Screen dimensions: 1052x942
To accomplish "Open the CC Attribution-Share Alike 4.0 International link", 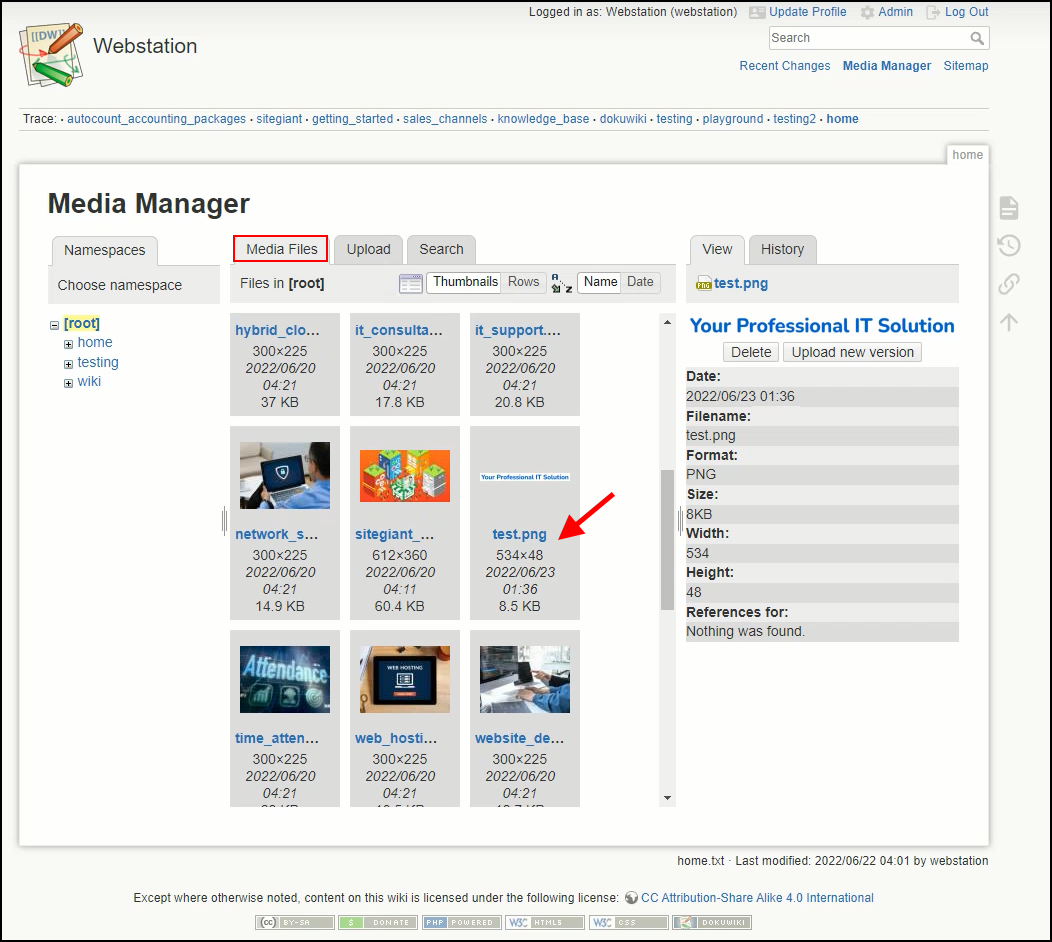I will click(757, 898).
